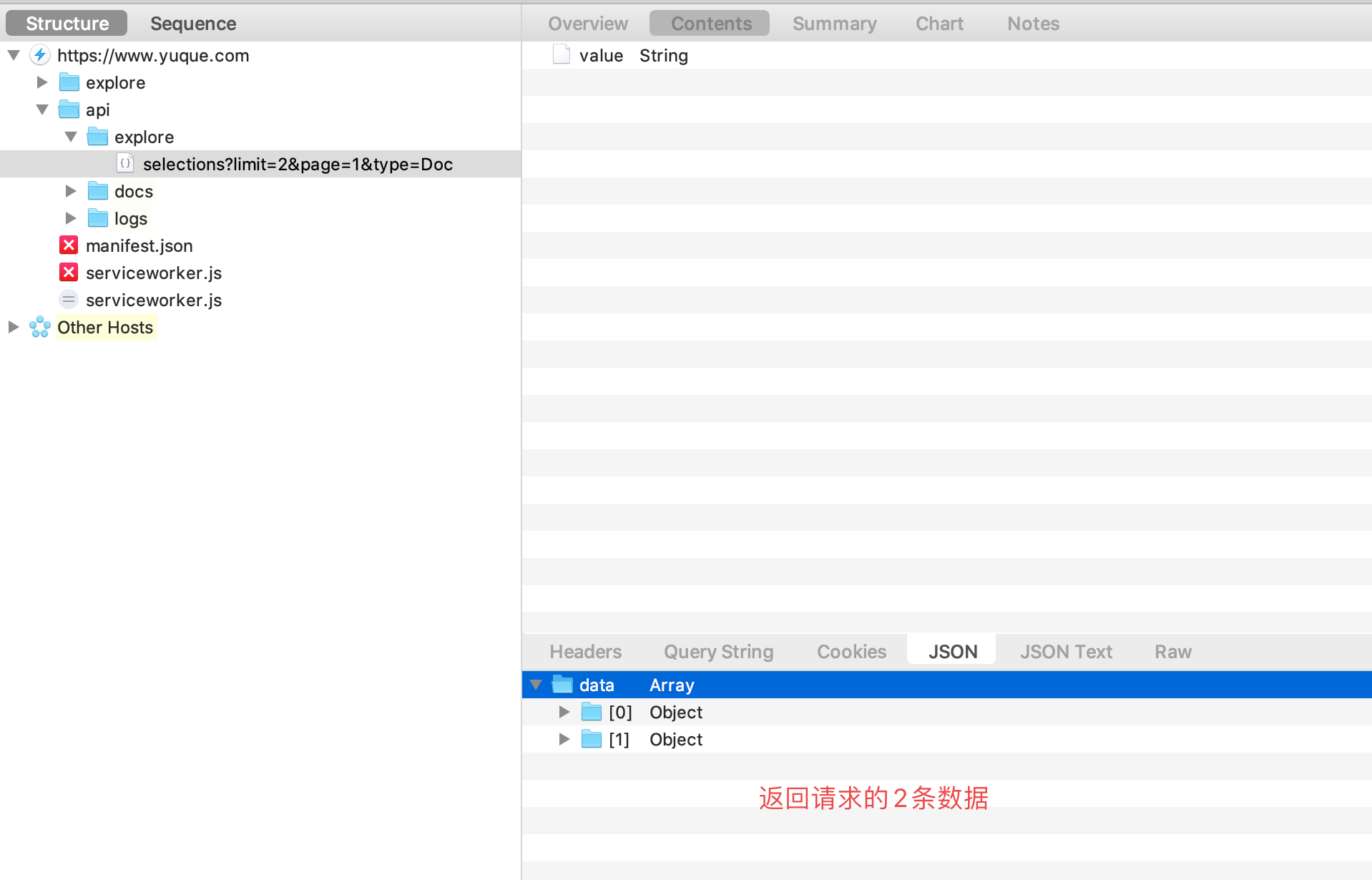Click the nested explore folder icon under api
Viewport: 1372px width, 880px height.
pyautogui.click(x=98, y=137)
